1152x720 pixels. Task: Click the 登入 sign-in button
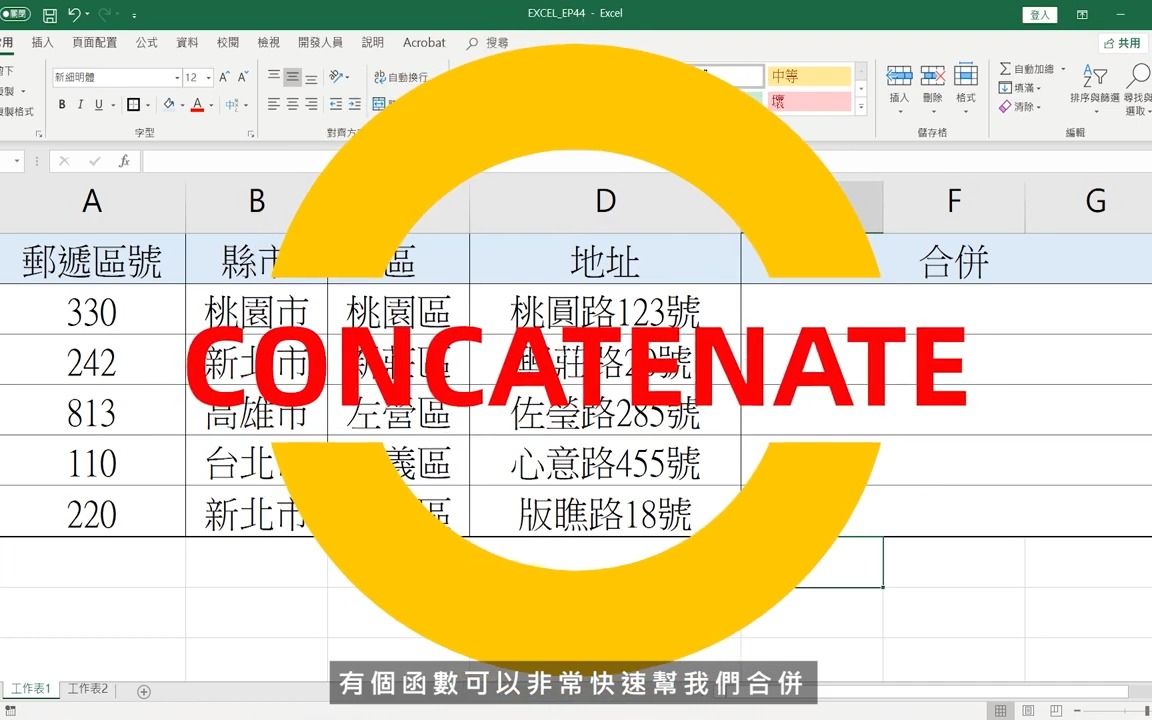pos(1038,14)
